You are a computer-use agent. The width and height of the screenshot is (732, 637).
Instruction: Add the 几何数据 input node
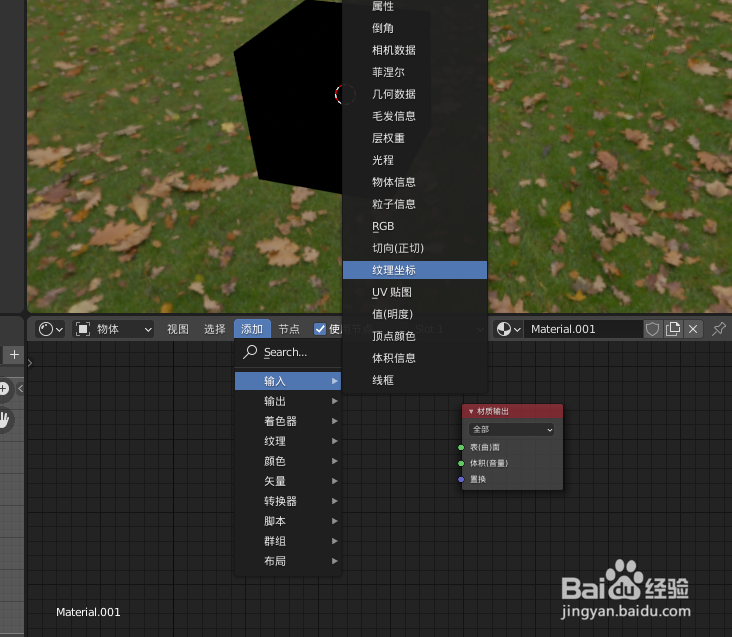coord(415,94)
